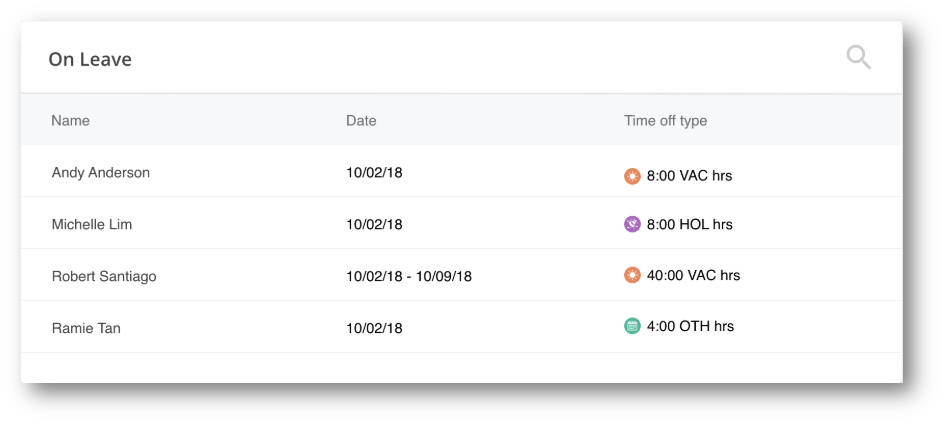This screenshot has height=425, width=945.
Task: Click the 40:00 VAC hrs entry
Action: [x=693, y=275]
